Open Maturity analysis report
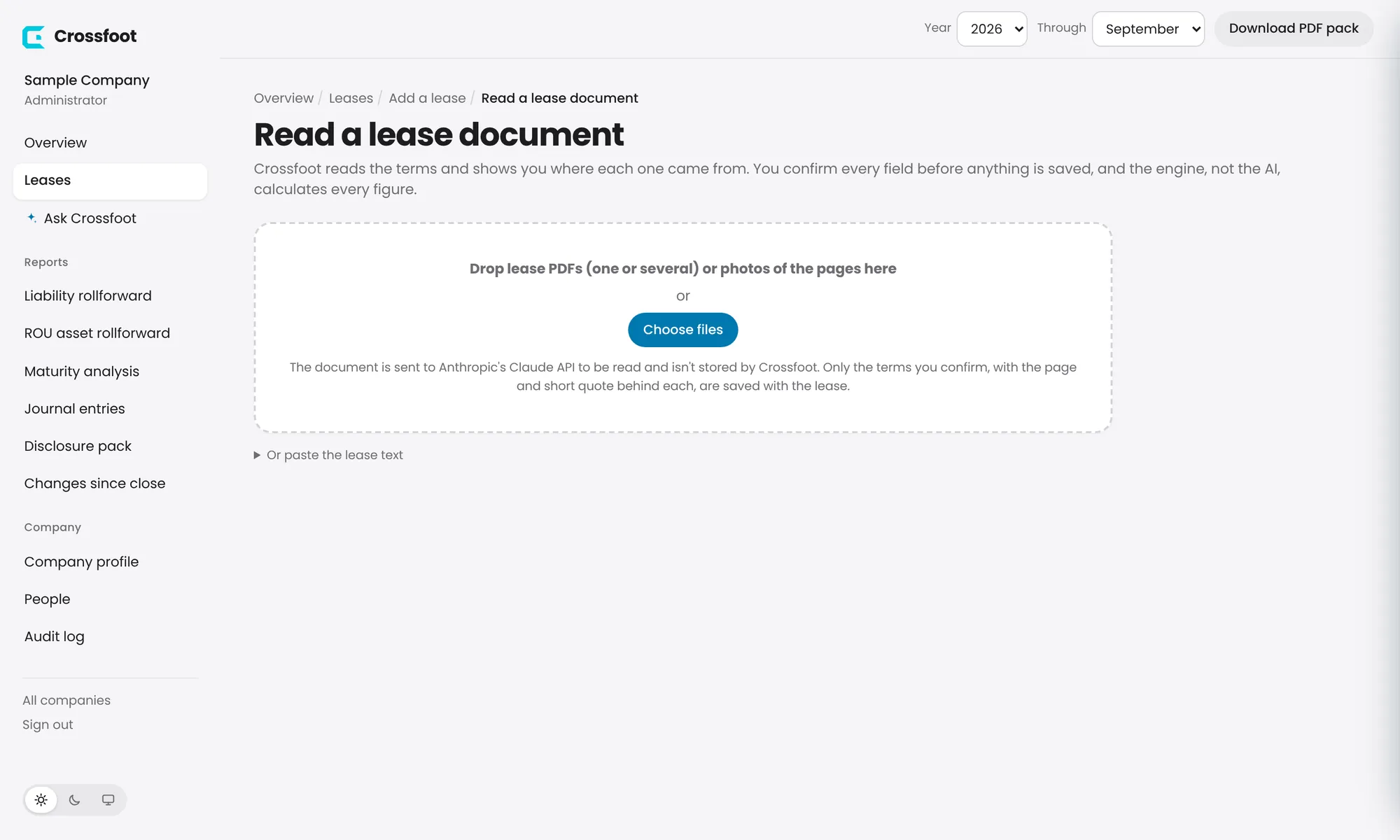Viewport: 1400px width, 840px height. click(x=110, y=372)
